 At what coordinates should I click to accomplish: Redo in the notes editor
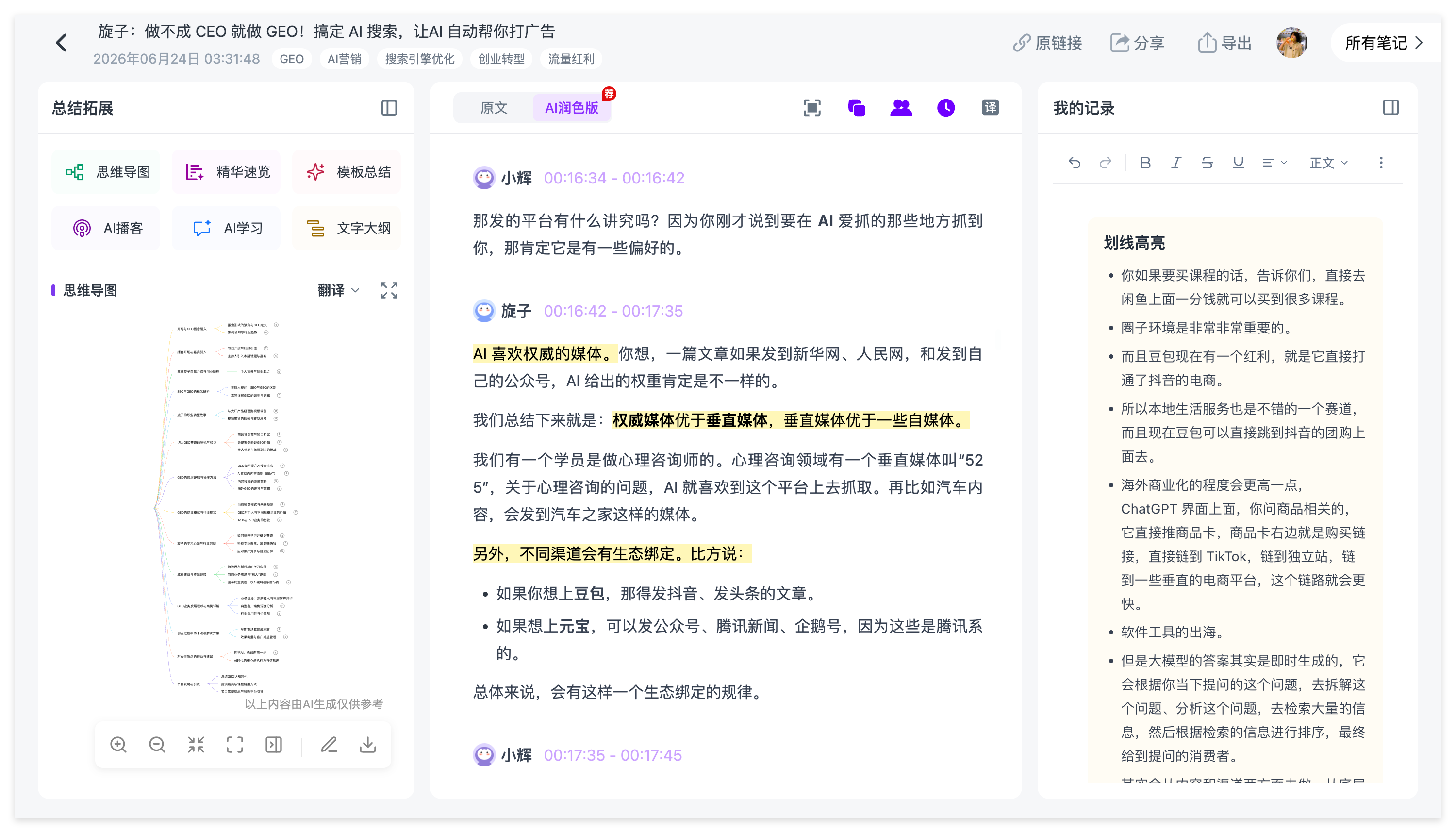tap(1106, 163)
